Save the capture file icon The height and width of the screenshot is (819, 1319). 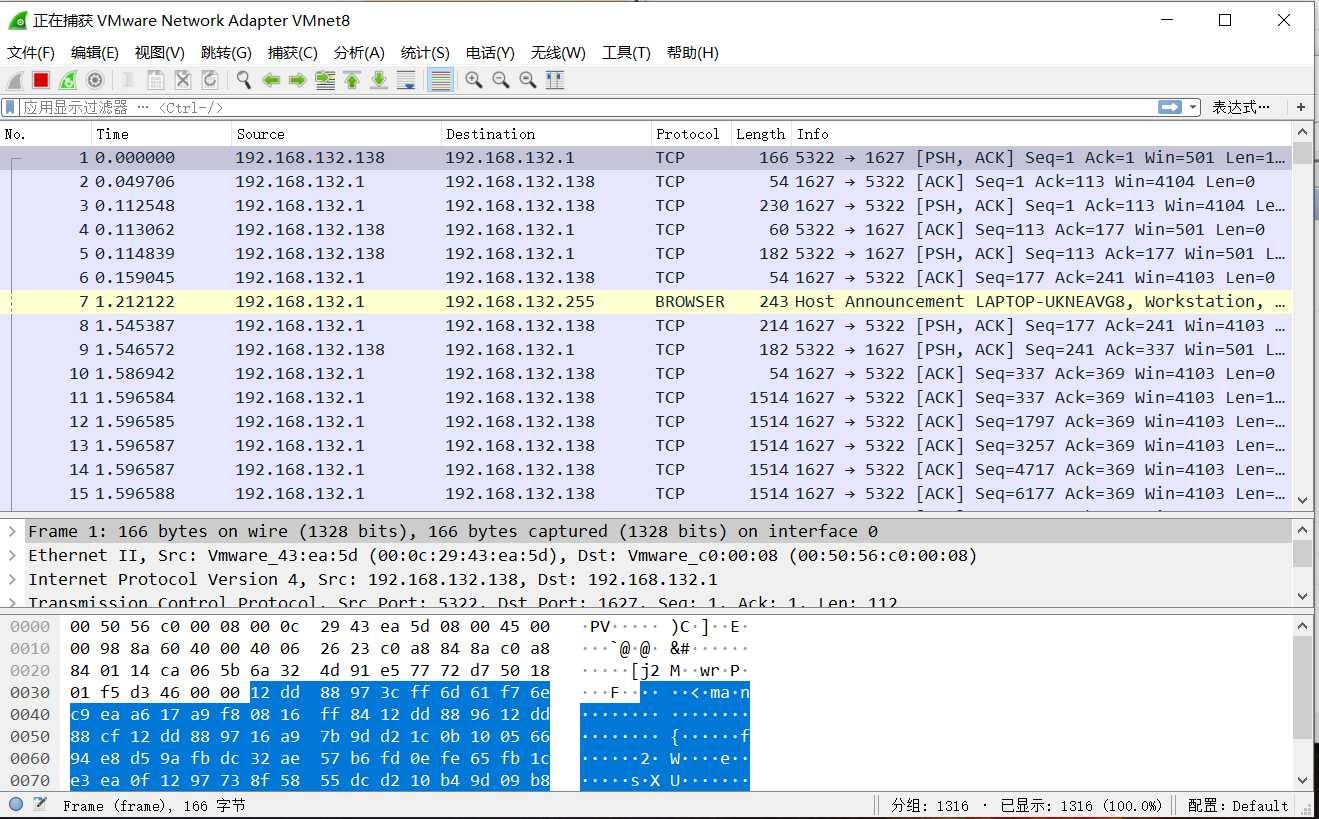[156, 81]
